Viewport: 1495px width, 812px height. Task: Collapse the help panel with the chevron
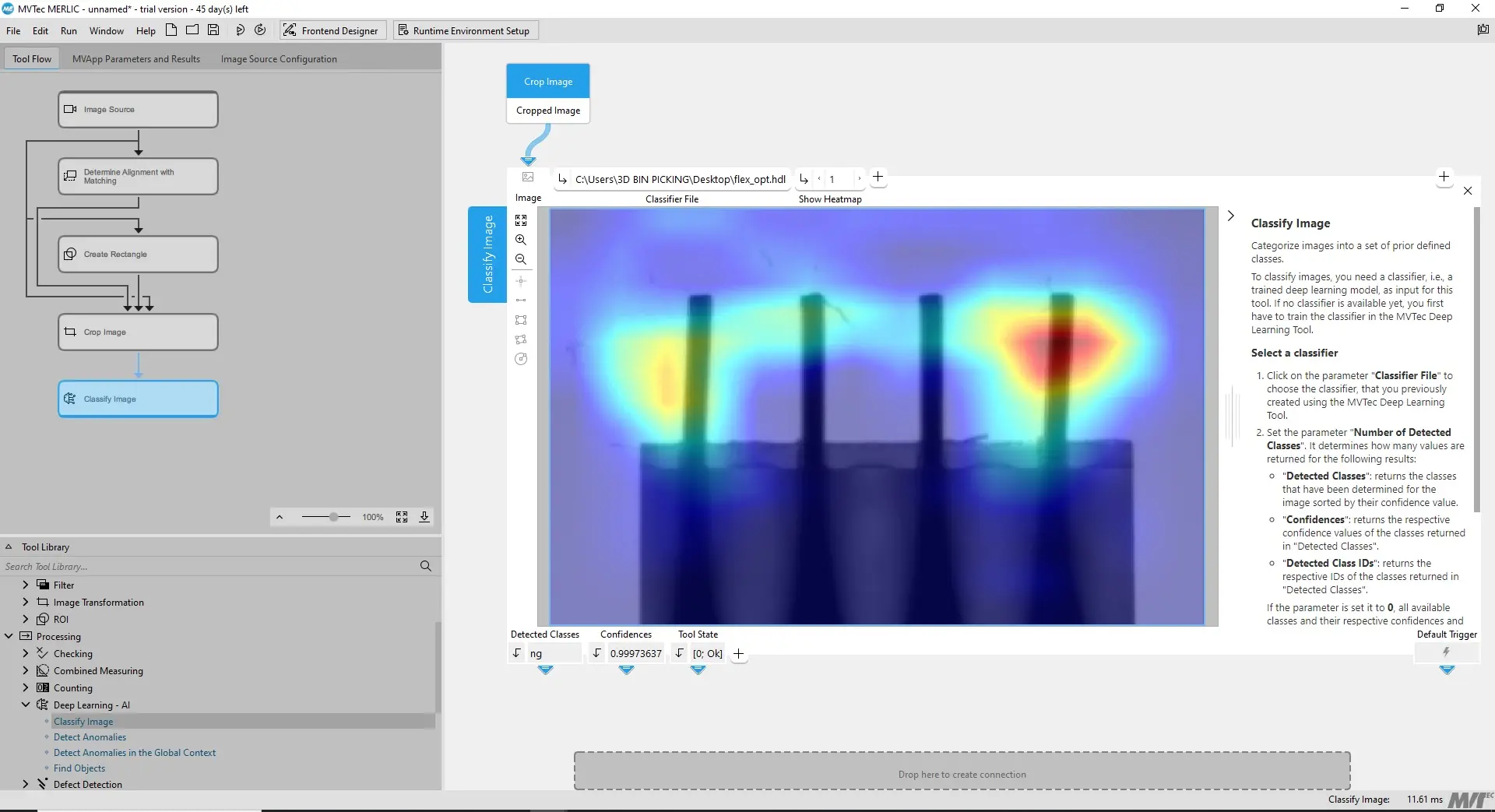pyautogui.click(x=1230, y=216)
